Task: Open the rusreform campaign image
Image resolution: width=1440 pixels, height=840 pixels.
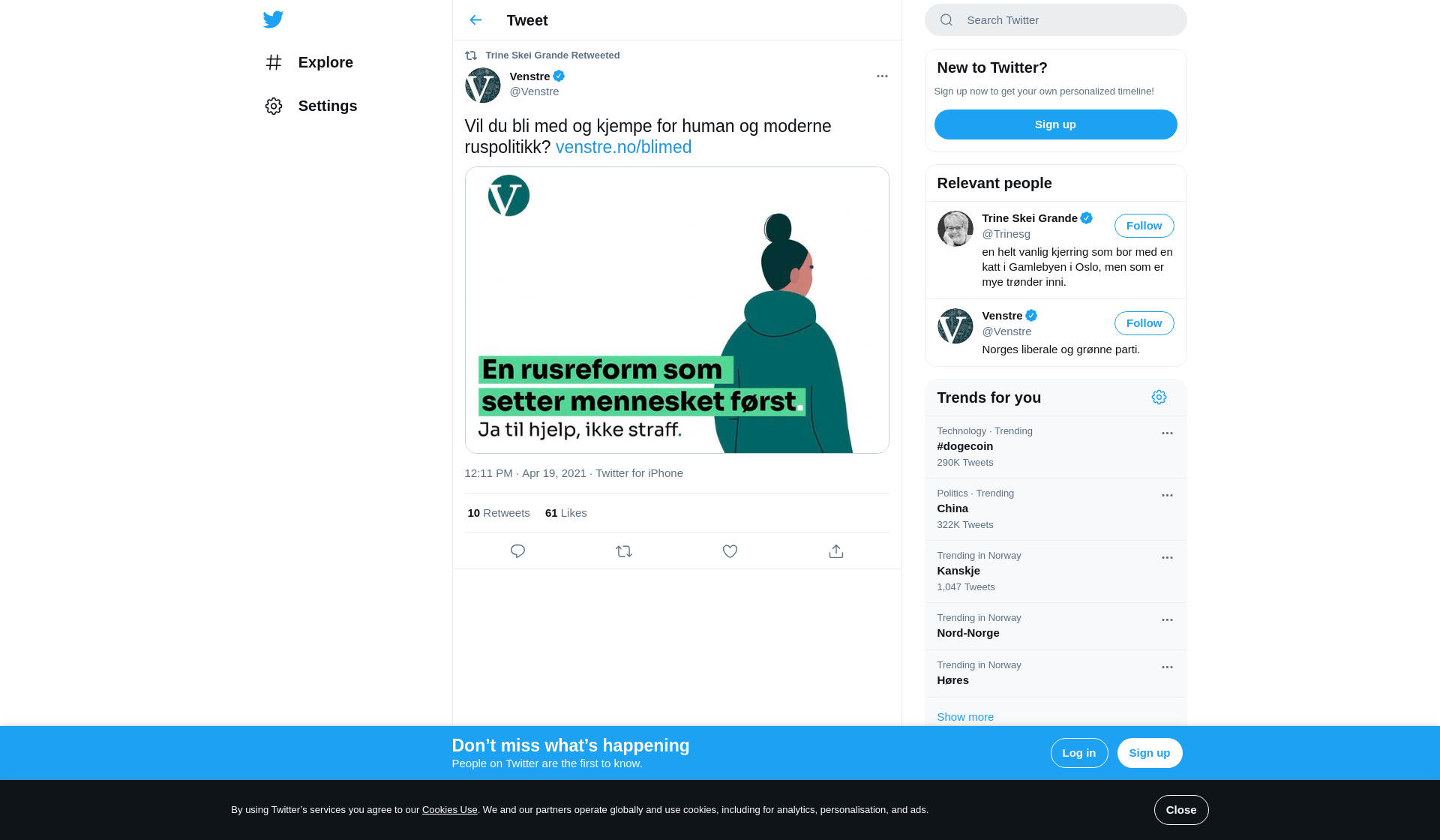Action: pos(676,310)
